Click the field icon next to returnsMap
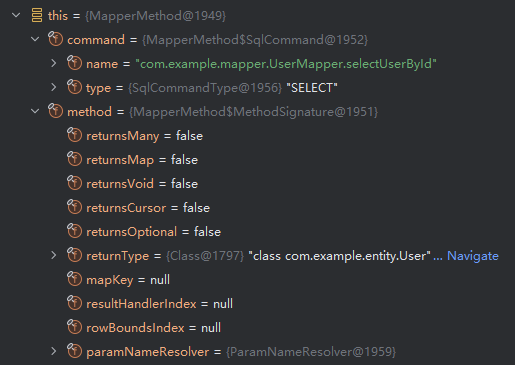Image resolution: width=515 pixels, height=365 pixels. pyautogui.click(x=74, y=159)
